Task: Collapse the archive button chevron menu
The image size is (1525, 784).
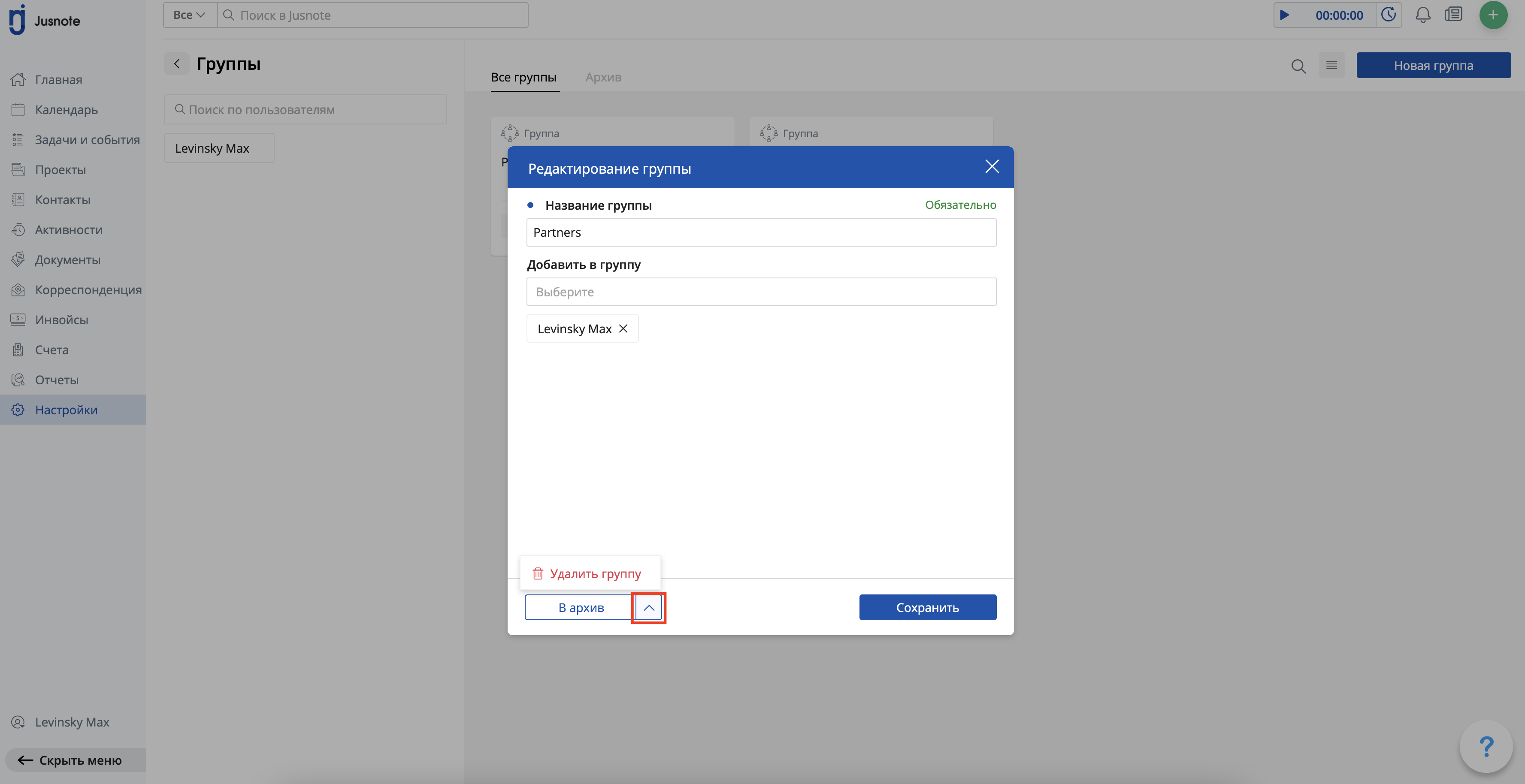Action: click(649, 608)
